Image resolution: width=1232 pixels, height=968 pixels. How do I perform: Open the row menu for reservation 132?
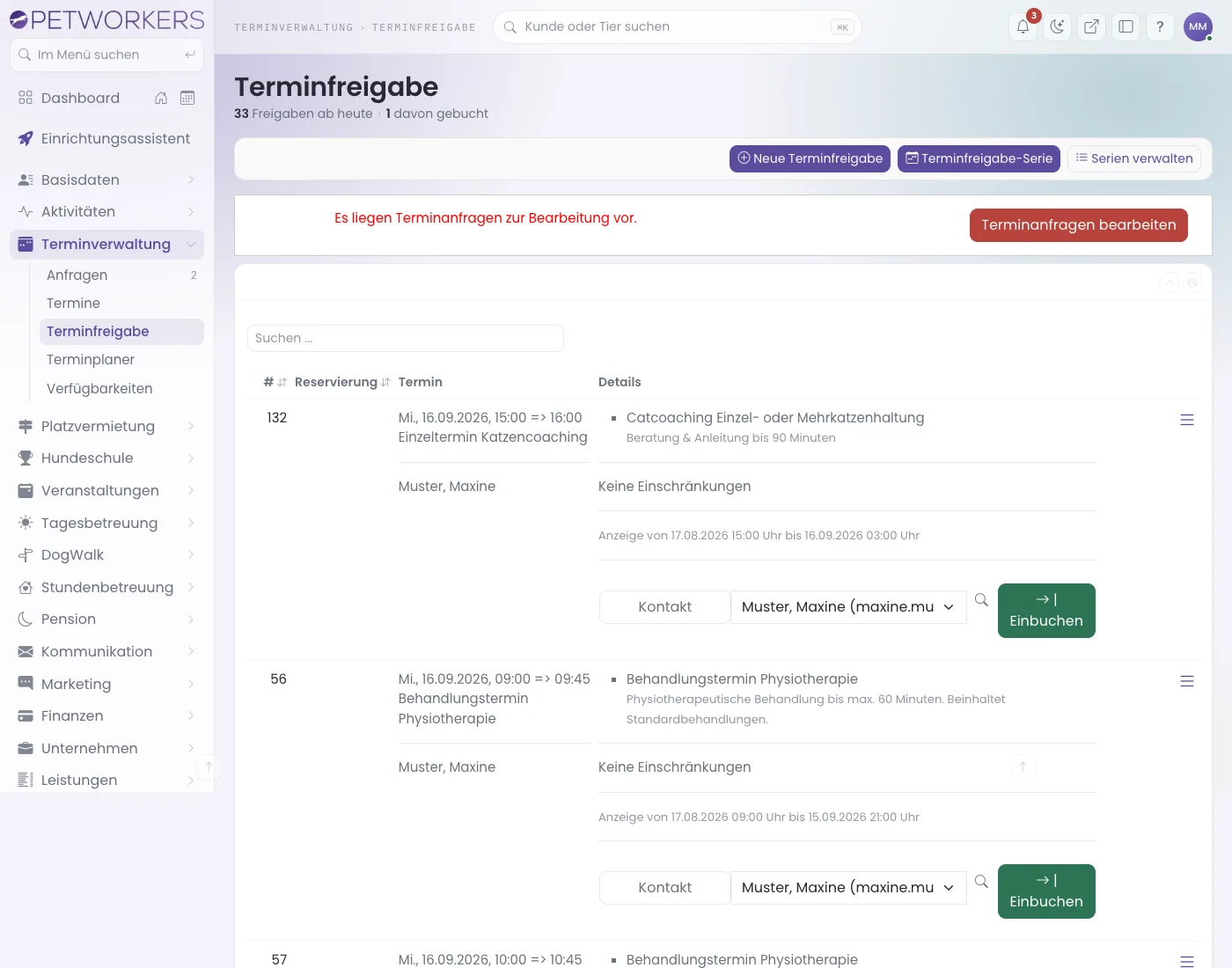tap(1187, 420)
